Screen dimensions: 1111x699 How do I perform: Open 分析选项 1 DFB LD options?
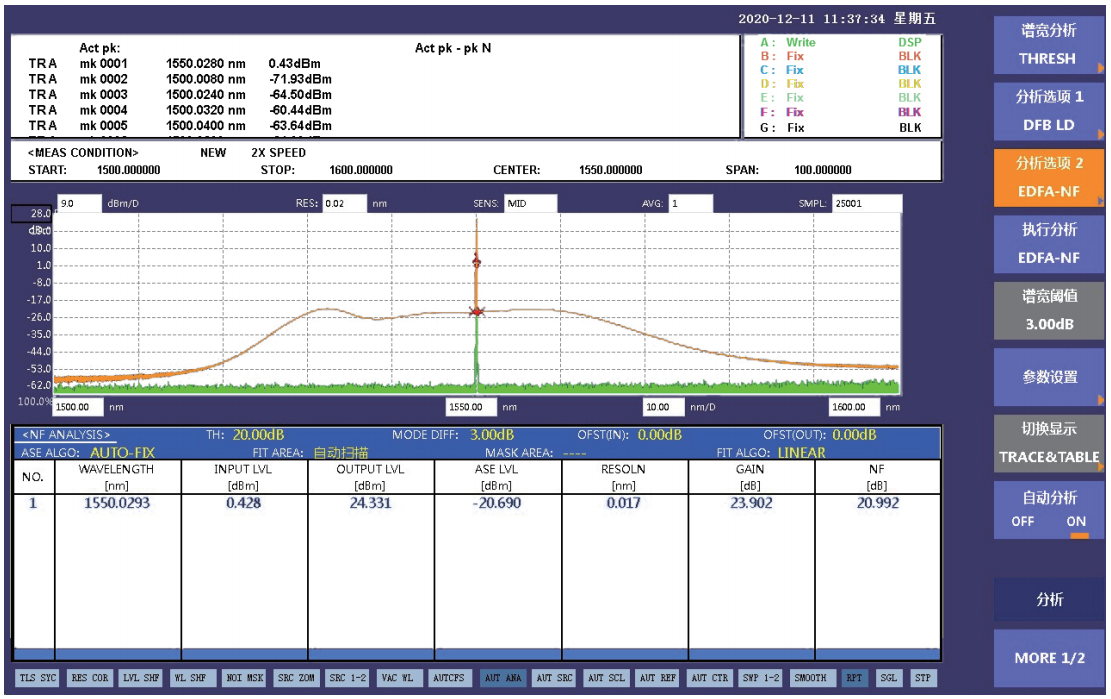tap(1049, 111)
